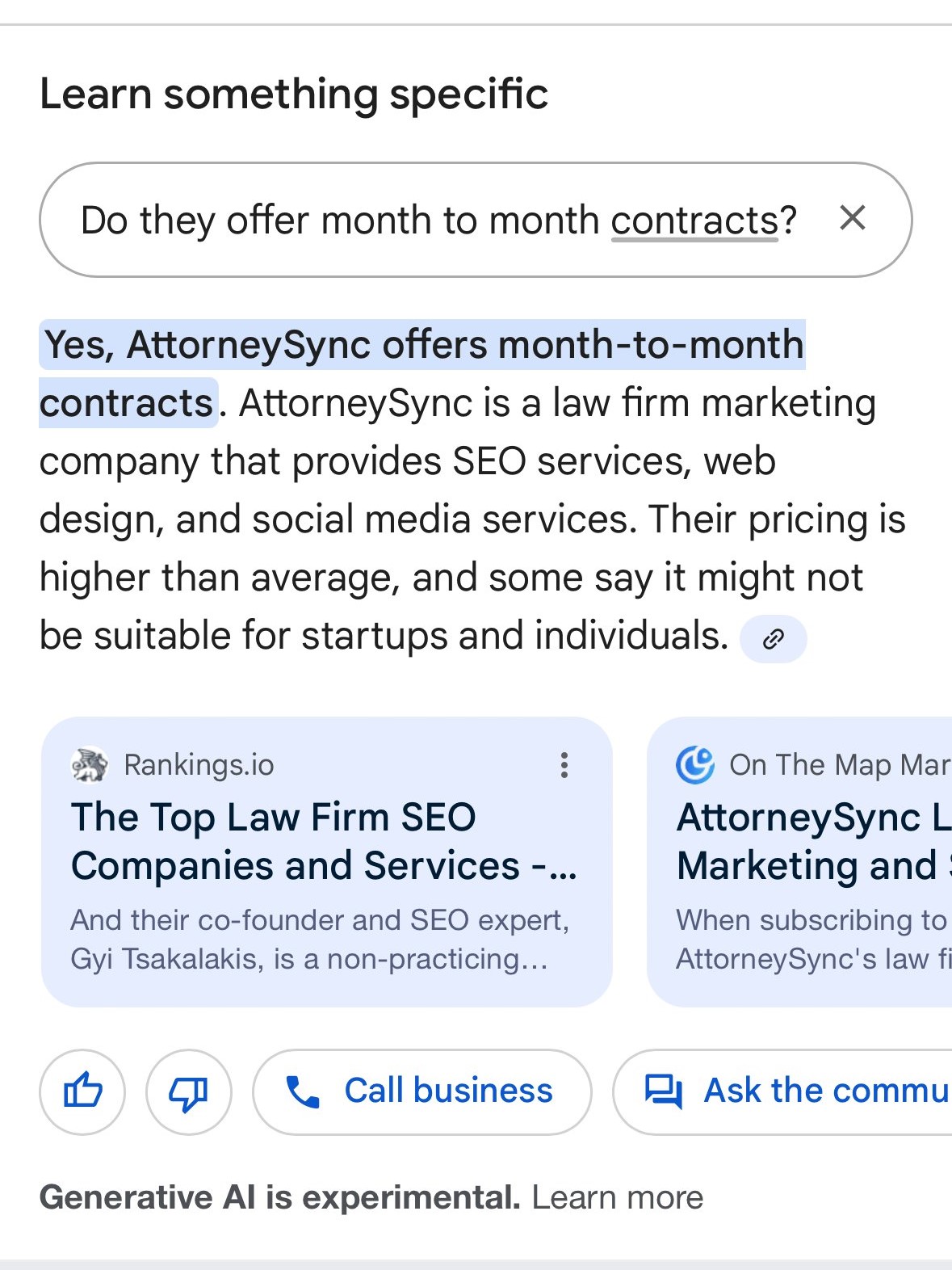Tap the chat icon for Ask the community
Viewport: 952px width, 1270px height.
point(663,1091)
